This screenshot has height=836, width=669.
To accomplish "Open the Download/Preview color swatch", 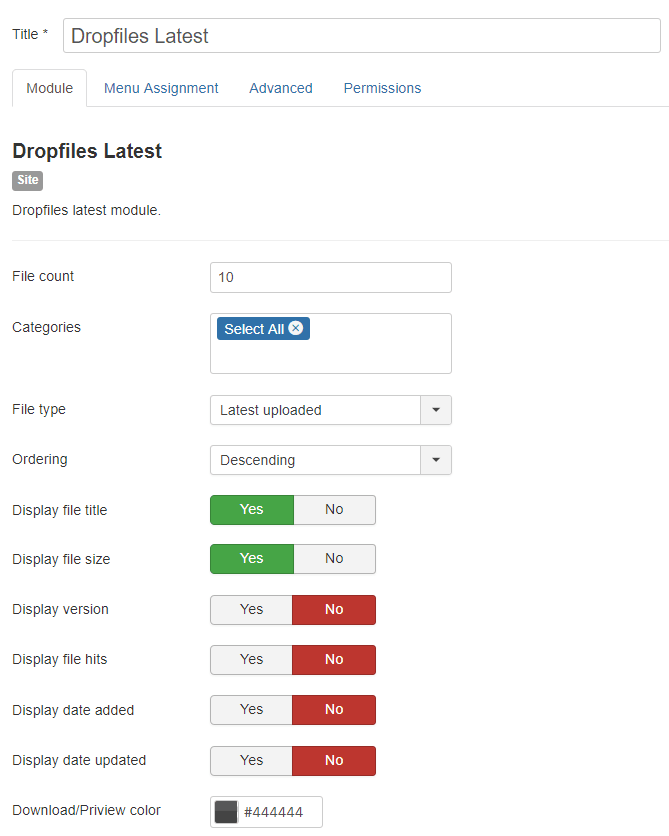I will pos(226,812).
